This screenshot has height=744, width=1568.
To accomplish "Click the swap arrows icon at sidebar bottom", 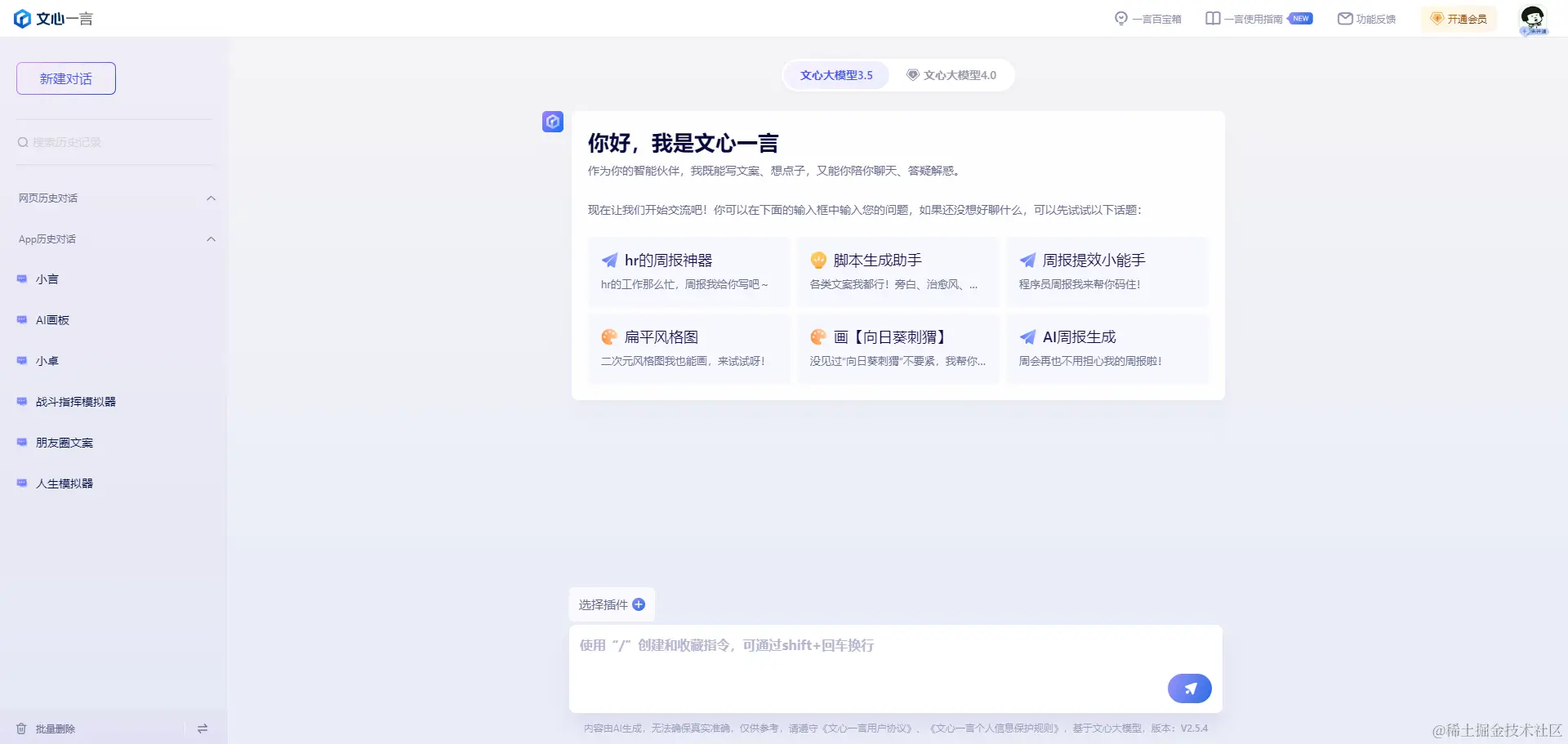I will 203,728.
